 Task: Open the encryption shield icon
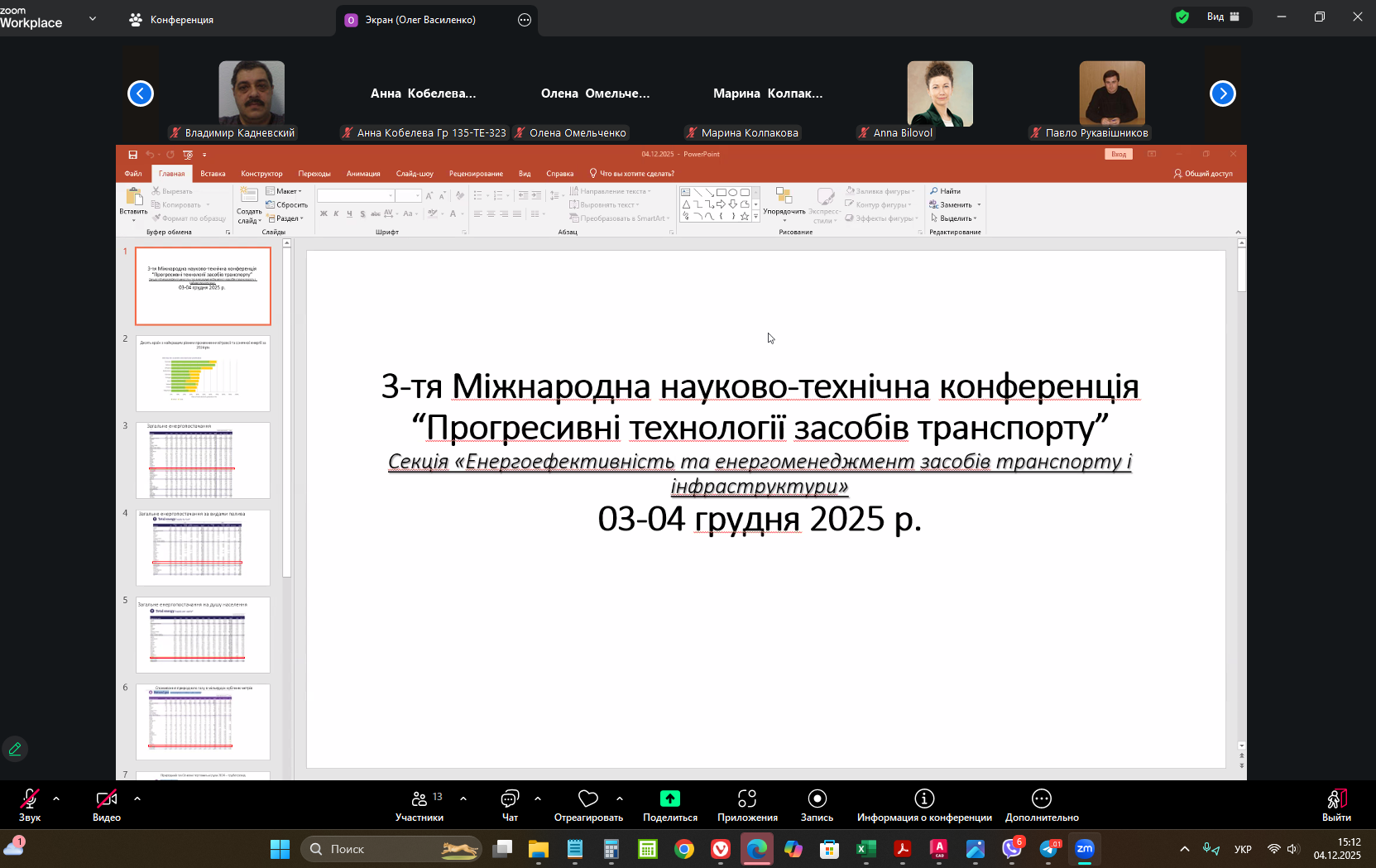click(1182, 17)
